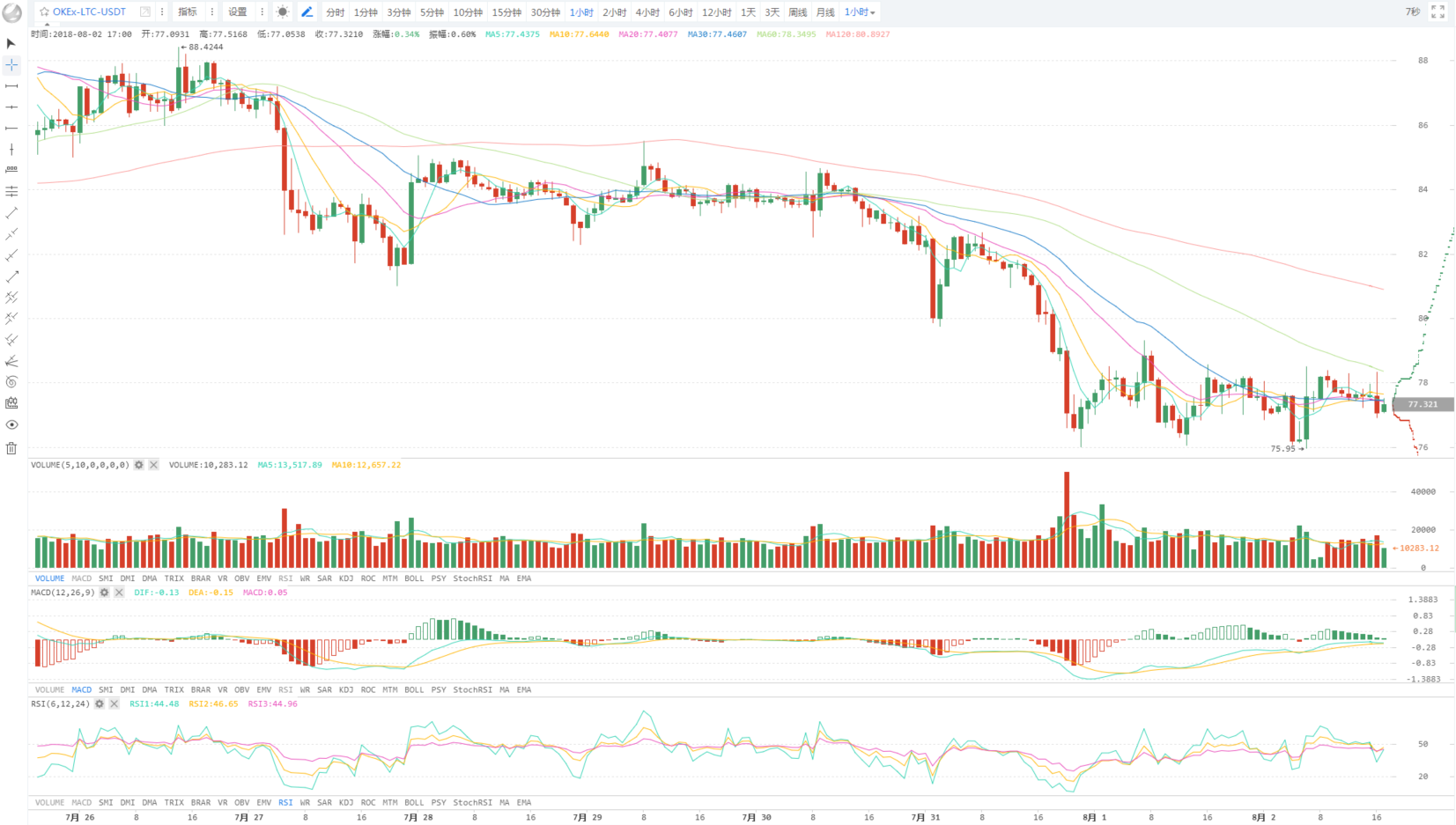The width and height of the screenshot is (1456, 825).
Task: Click the RSI1:44.48 legend value
Action: pyautogui.click(x=154, y=703)
